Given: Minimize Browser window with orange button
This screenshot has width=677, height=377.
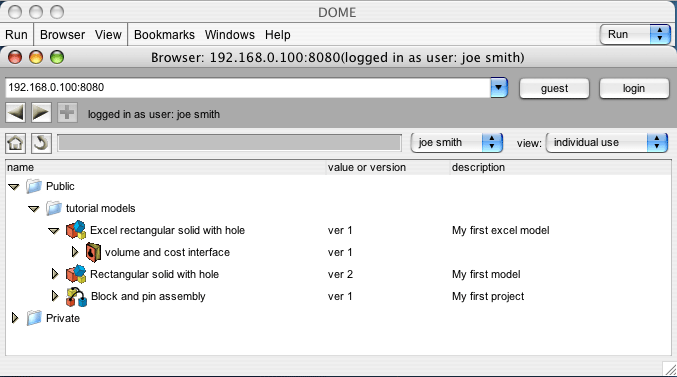Looking at the screenshot, I should point(36,57).
